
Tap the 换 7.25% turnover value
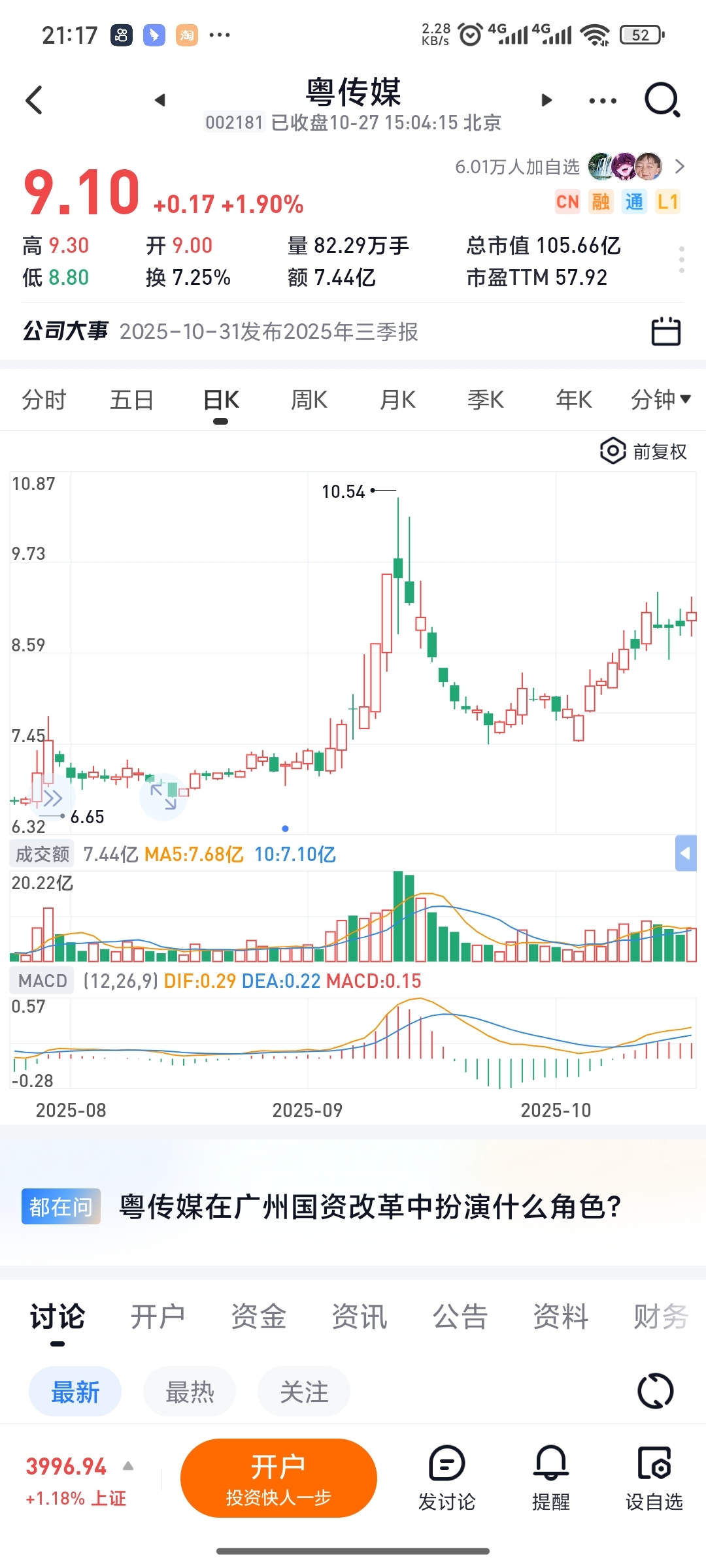pyautogui.click(x=188, y=278)
